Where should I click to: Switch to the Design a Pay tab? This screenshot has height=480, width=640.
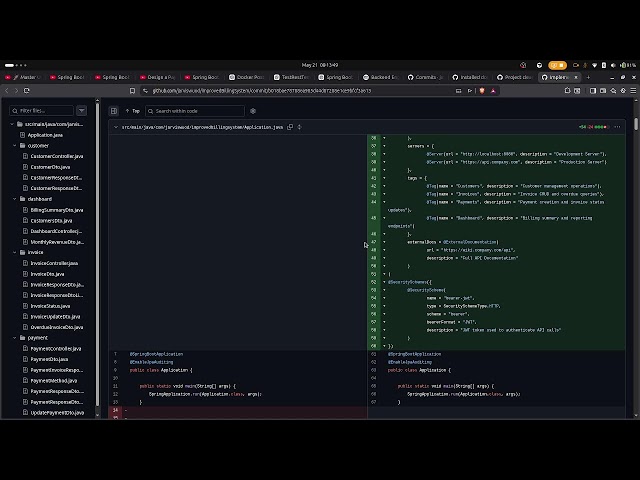157,77
